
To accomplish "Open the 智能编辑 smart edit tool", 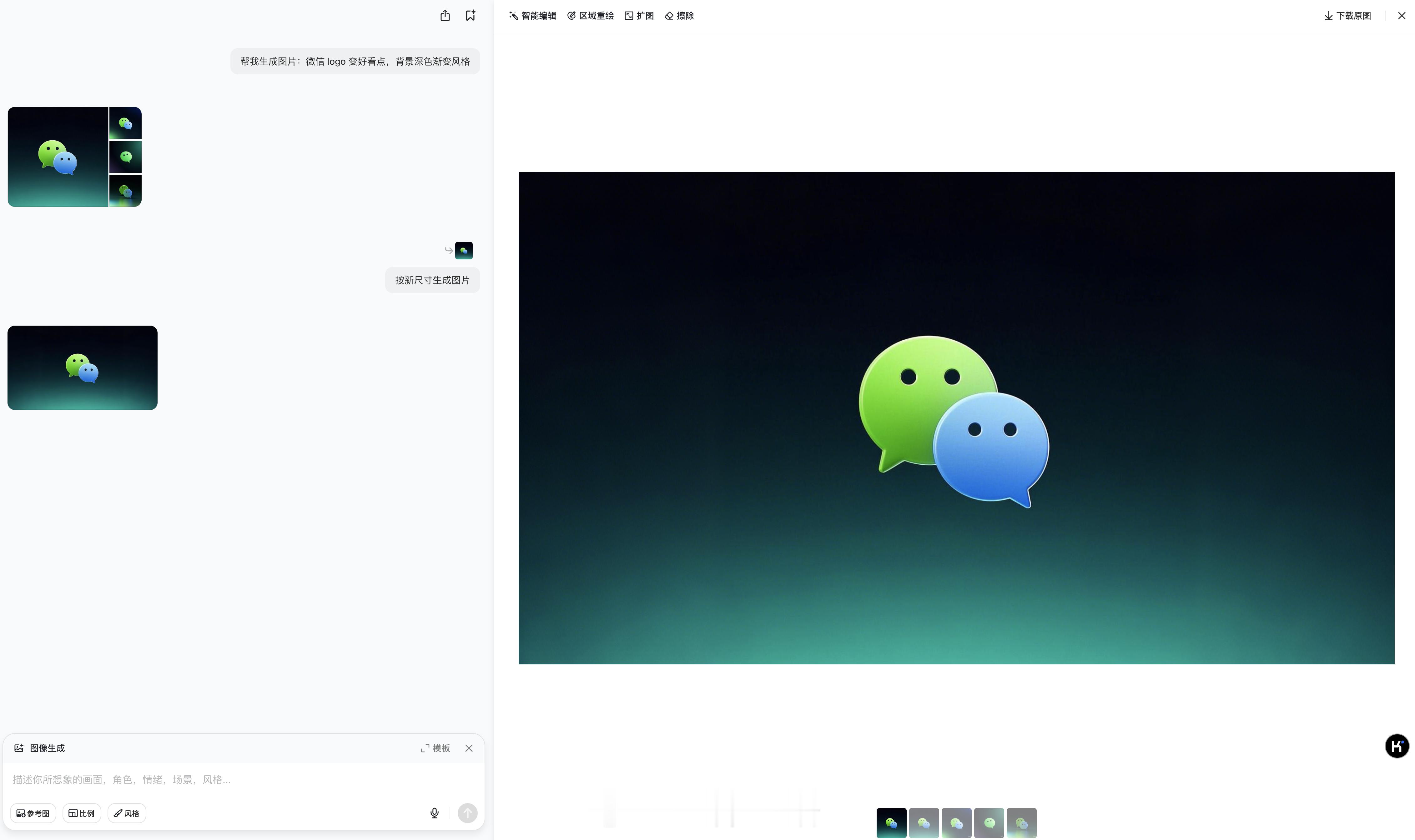I will 533,16.
